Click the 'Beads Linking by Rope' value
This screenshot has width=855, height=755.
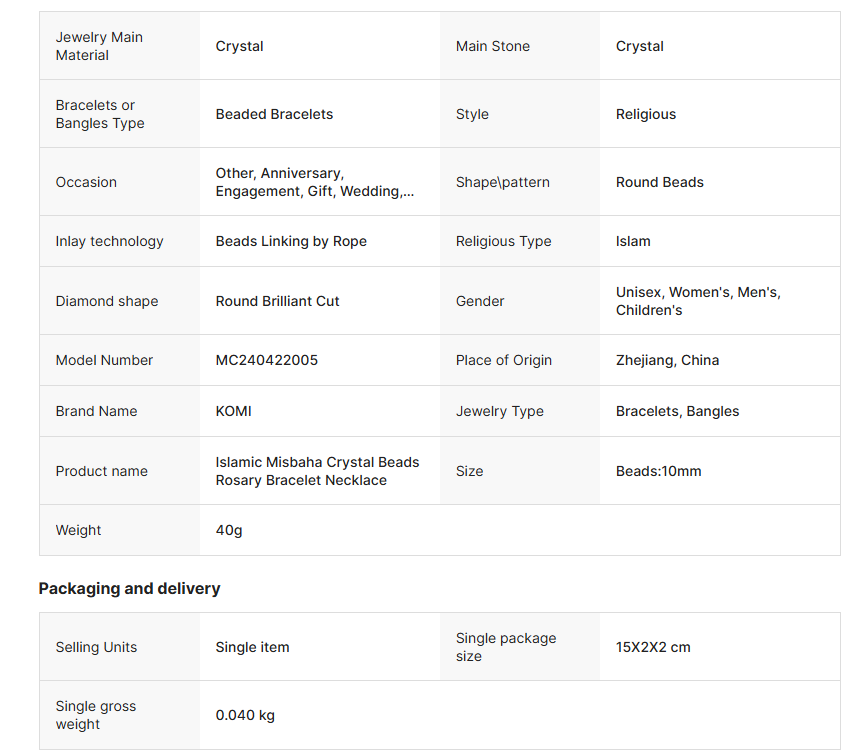(x=291, y=241)
